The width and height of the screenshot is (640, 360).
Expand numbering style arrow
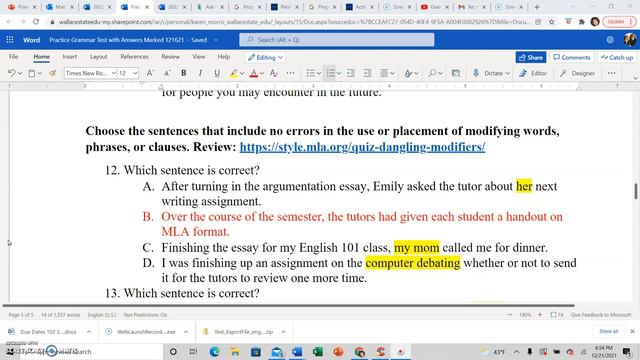click(x=339, y=73)
